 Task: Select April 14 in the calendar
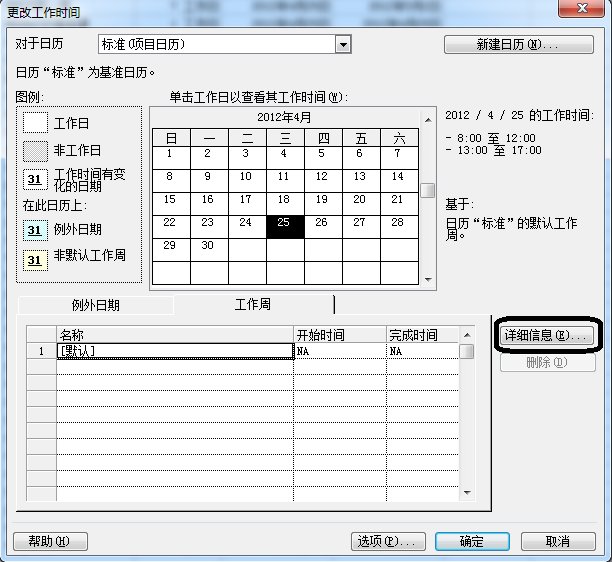point(399,181)
